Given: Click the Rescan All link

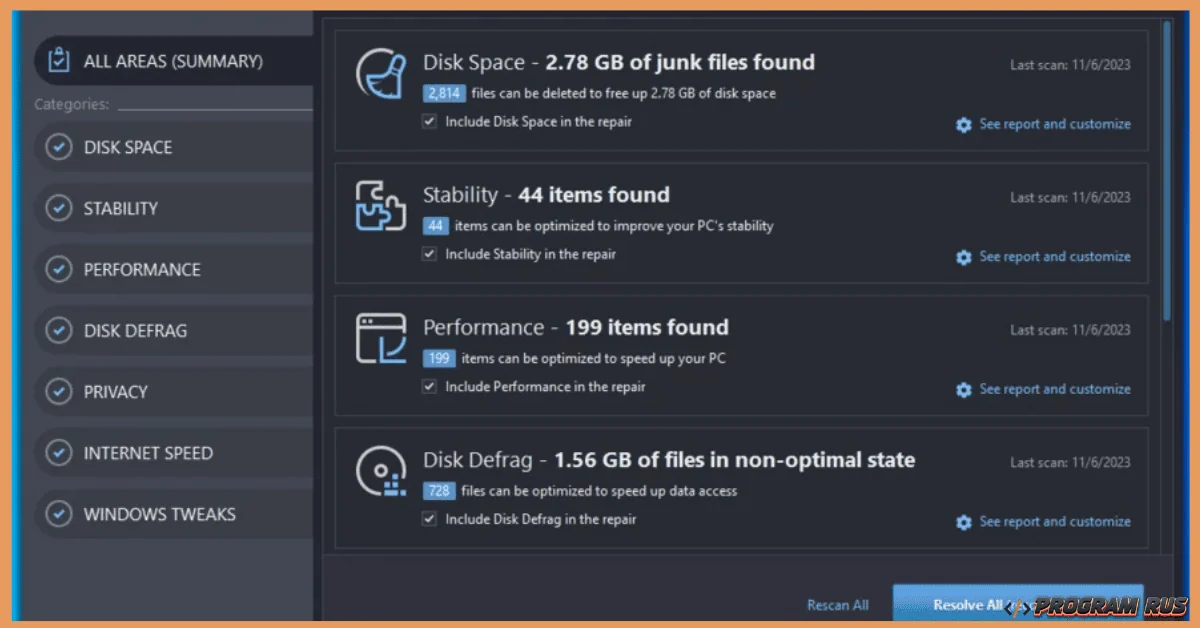Looking at the screenshot, I should click(837, 605).
